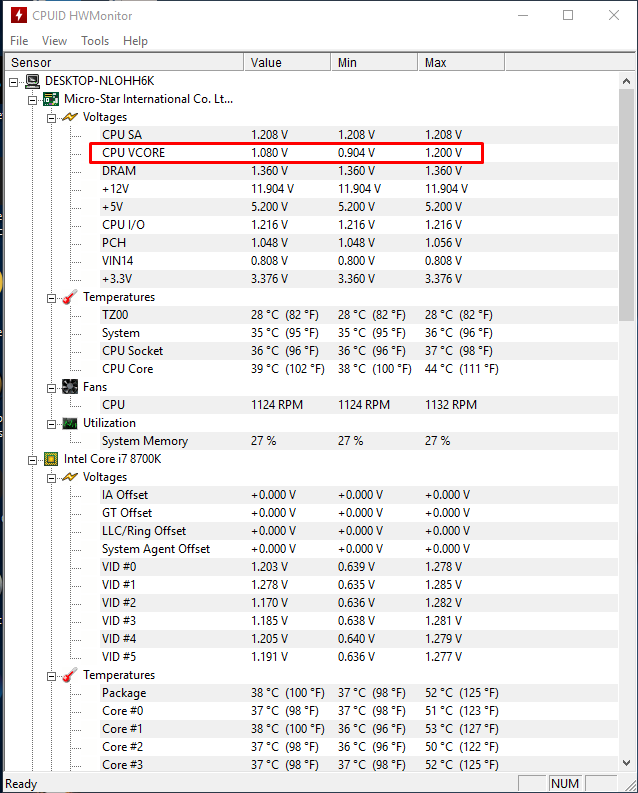The width and height of the screenshot is (638, 793).
Task: Click the CPUID HWMonitor title bar logo
Action: 19,15
